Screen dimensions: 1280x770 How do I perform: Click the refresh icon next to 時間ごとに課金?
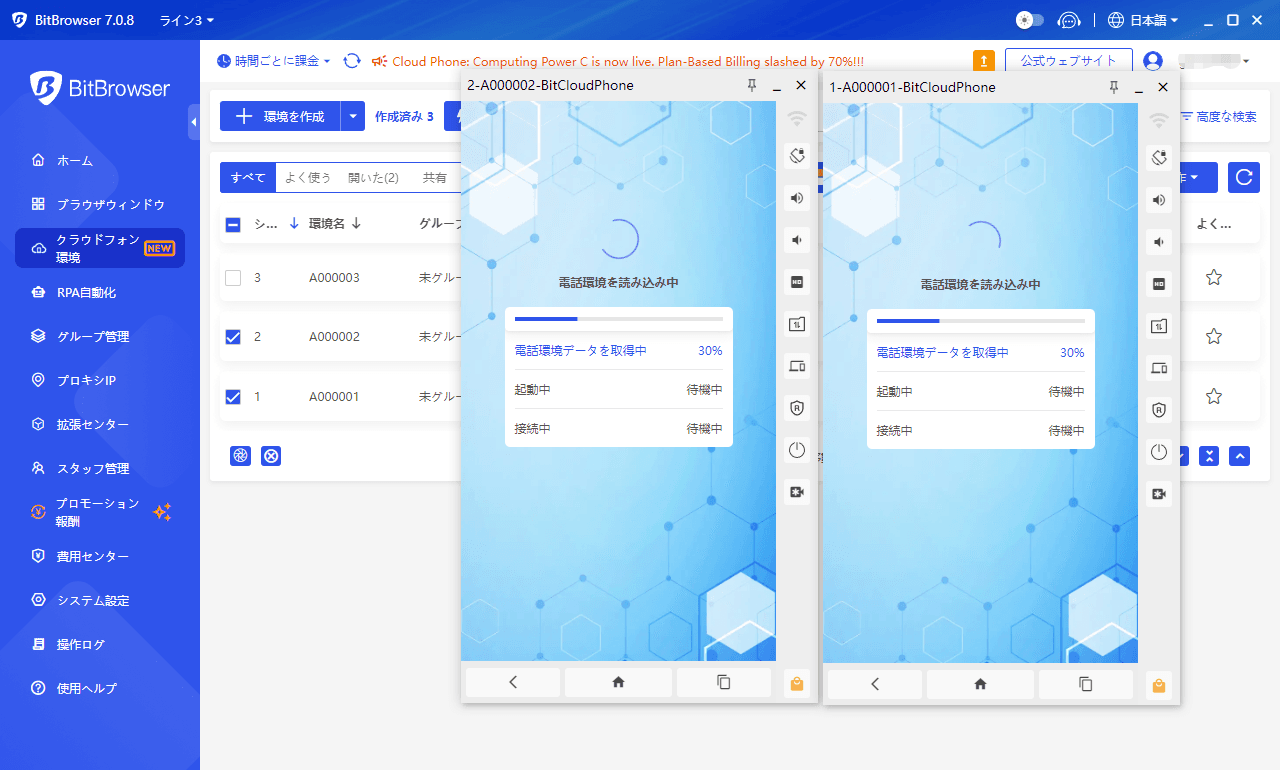tap(351, 60)
